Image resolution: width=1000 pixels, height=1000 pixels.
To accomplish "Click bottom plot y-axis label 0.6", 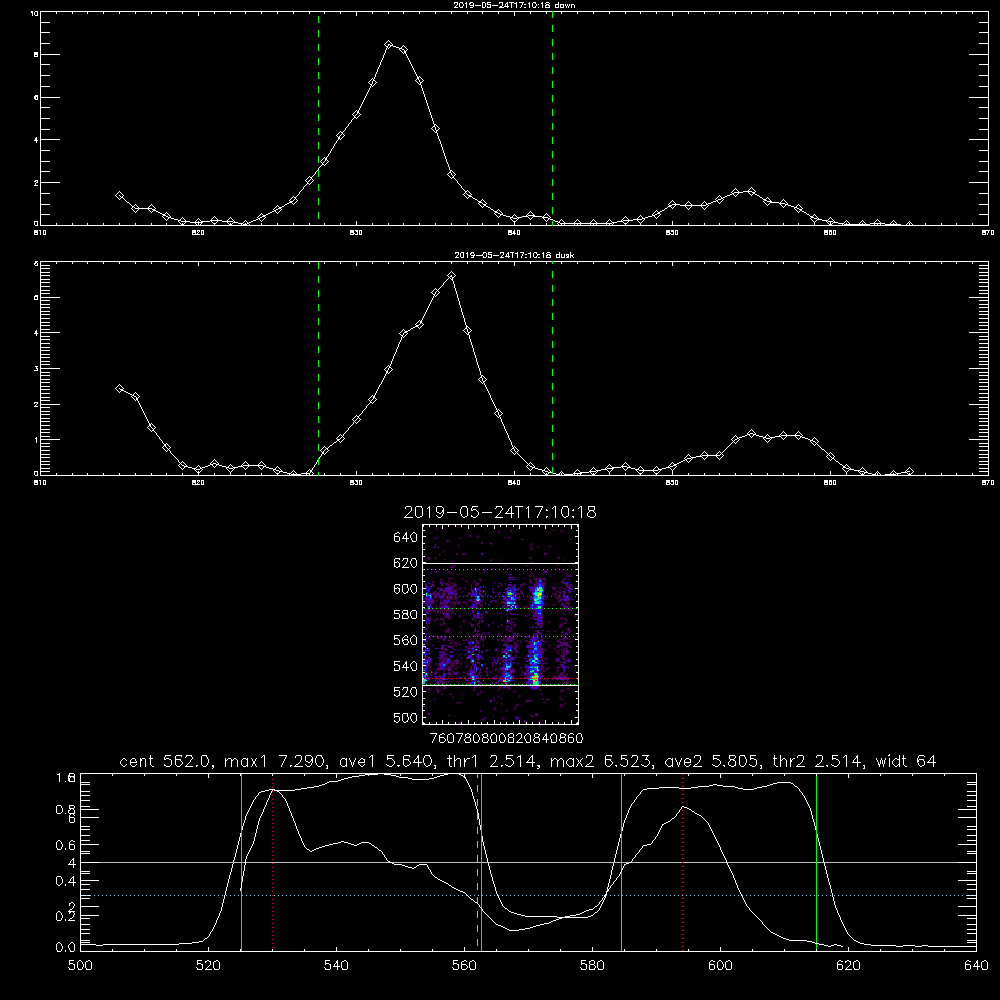I will click(x=65, y=845).
